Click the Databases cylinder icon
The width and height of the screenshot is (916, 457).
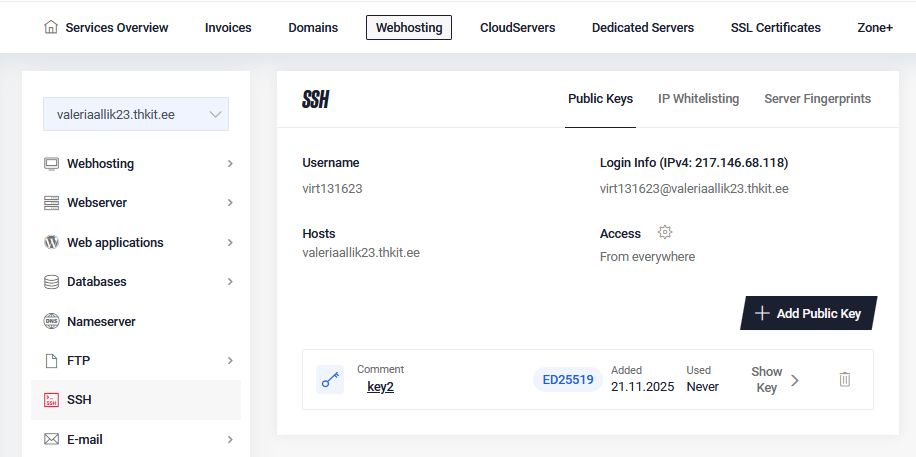click(52, 282)
